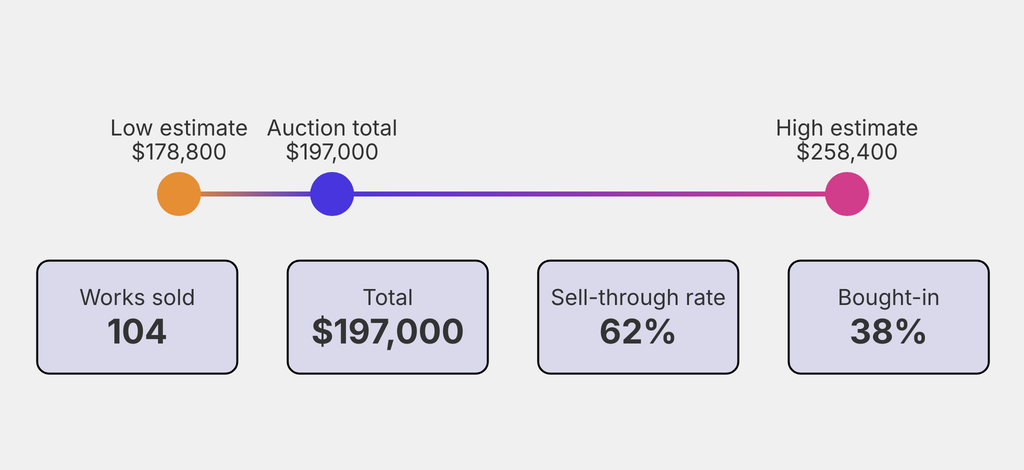Click the orange Low estimate dot
Viewport: 1024px width, 470px height.
pyautogui.click(x=179, y=194)
